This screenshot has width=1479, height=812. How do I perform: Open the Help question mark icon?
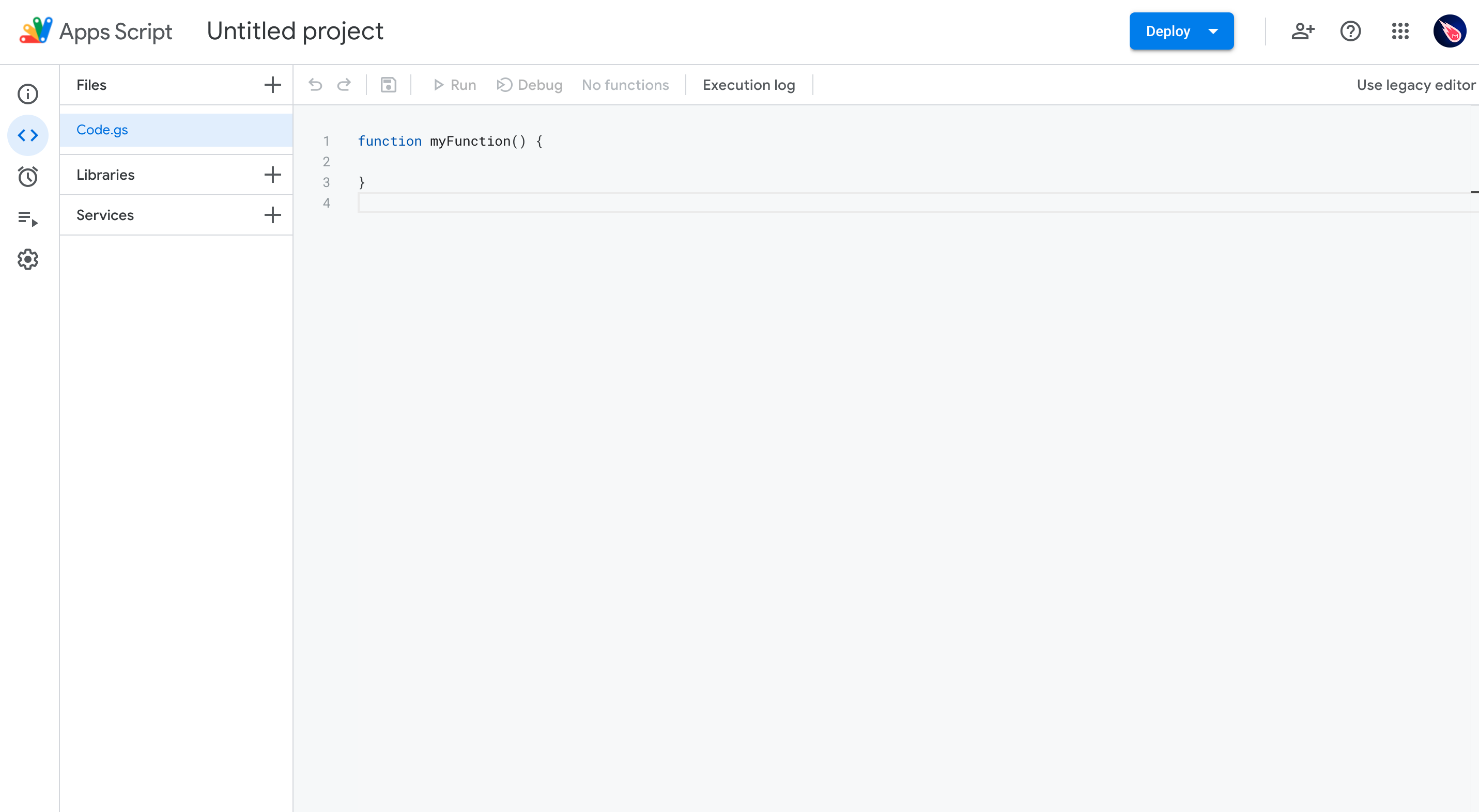(x=1350, y=31)
